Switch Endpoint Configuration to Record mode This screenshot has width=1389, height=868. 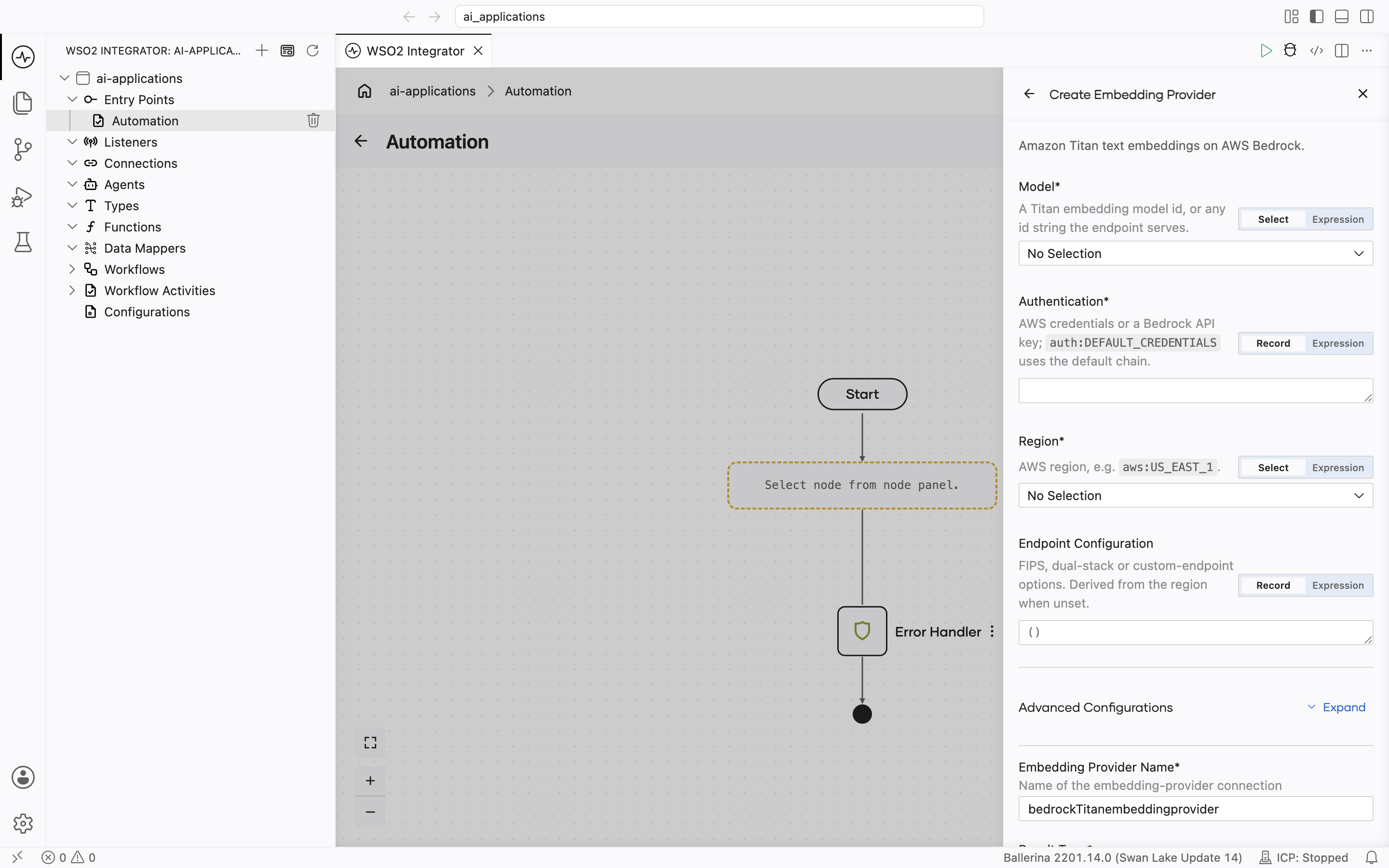(x=1272, y=585)
